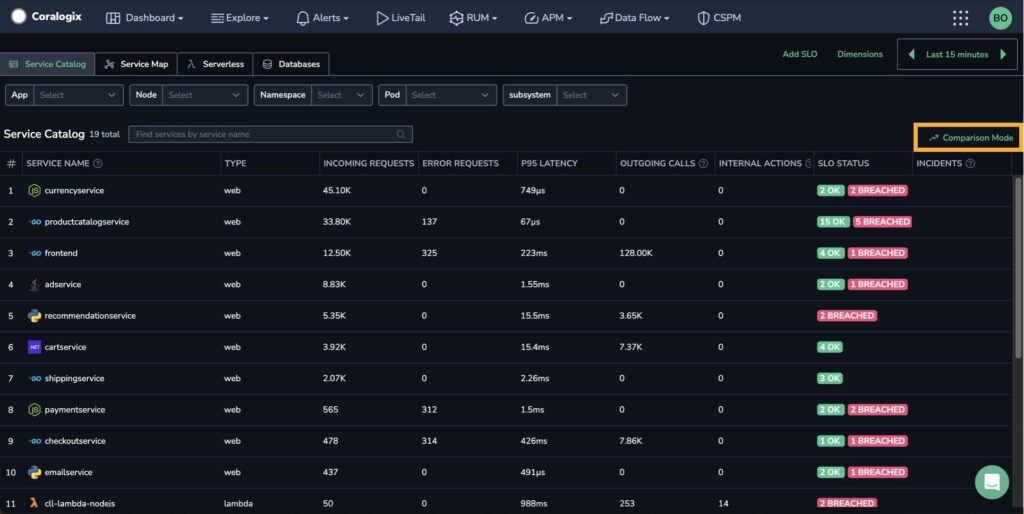
Task: Click the Coralogix logo
Action: tap(46, 17)
